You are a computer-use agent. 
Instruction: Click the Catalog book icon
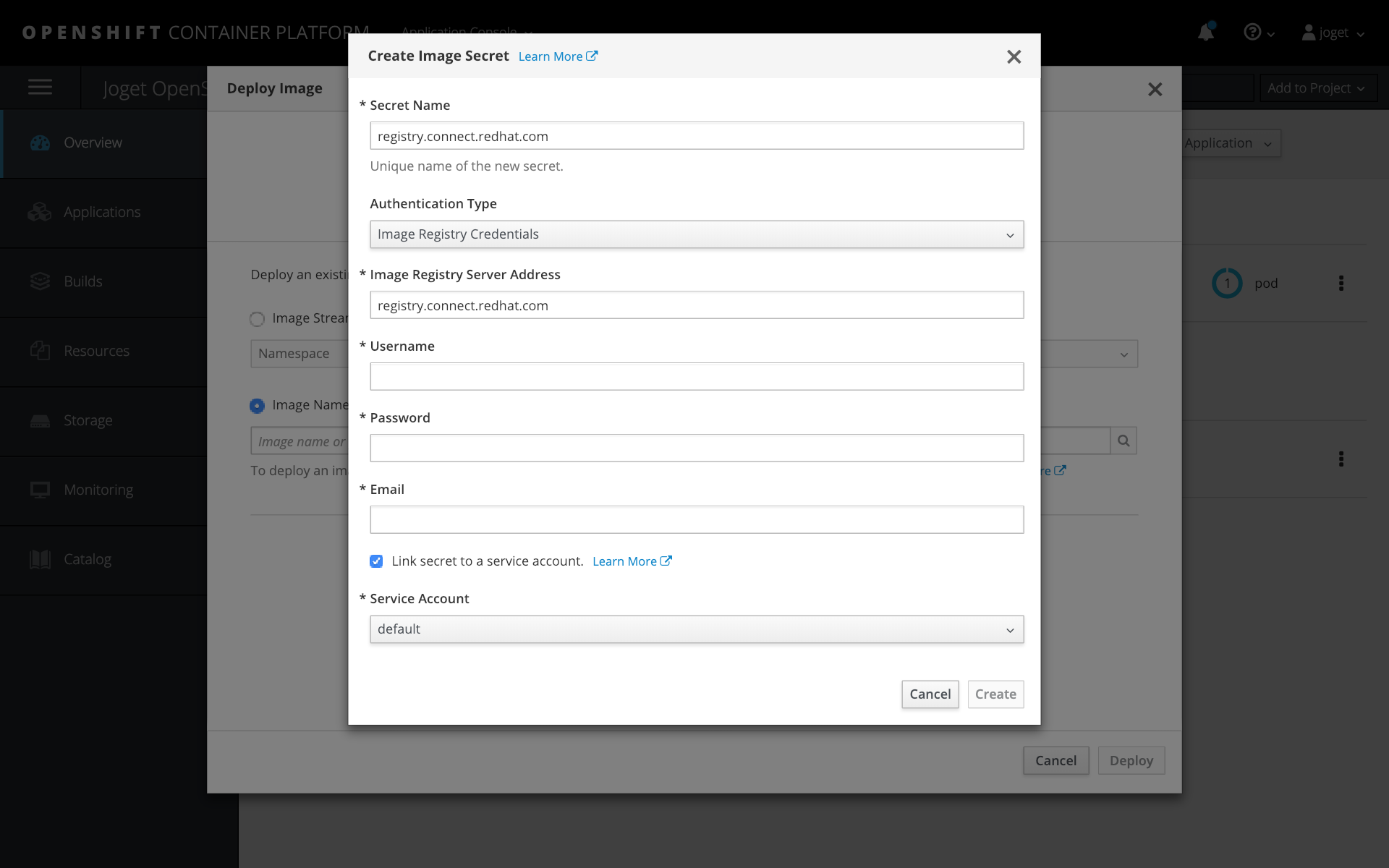click(x=41, y=559)
